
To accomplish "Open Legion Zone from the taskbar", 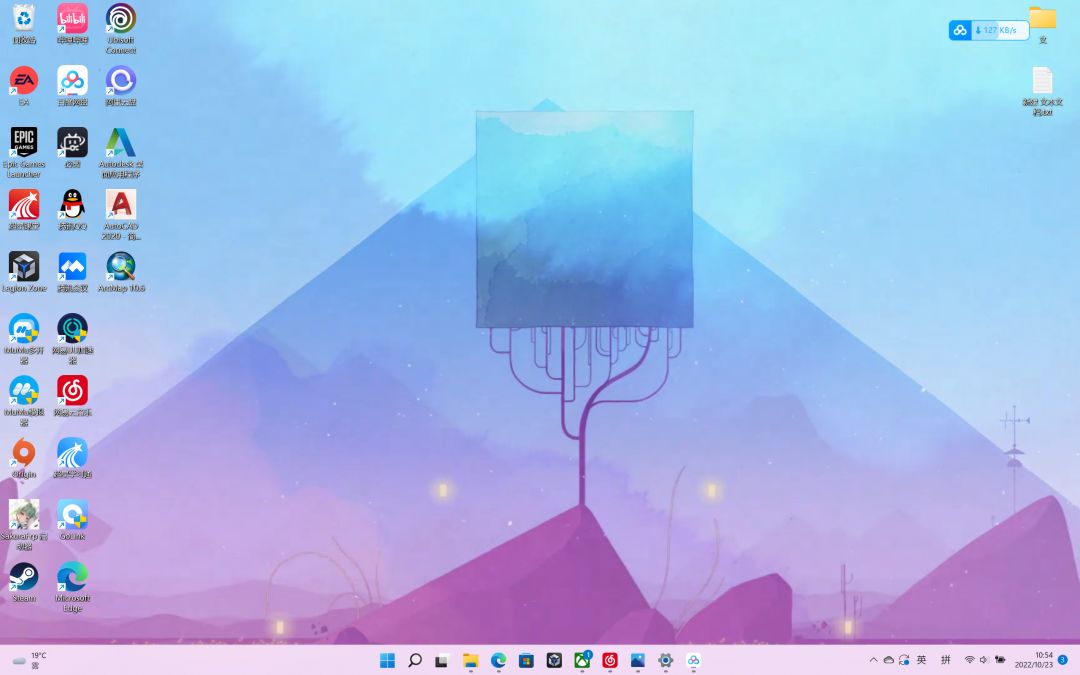I will point(554,661).
